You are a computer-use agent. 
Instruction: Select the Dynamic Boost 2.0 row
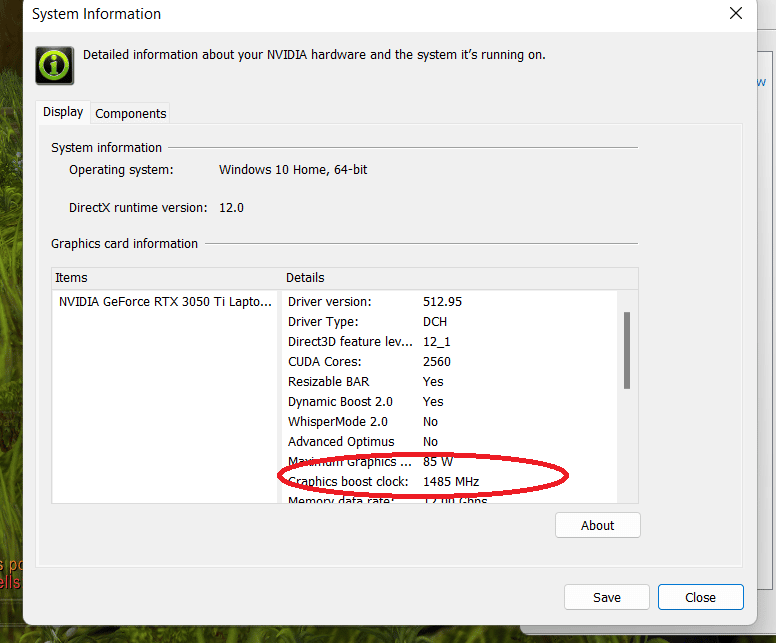point(450,401)
